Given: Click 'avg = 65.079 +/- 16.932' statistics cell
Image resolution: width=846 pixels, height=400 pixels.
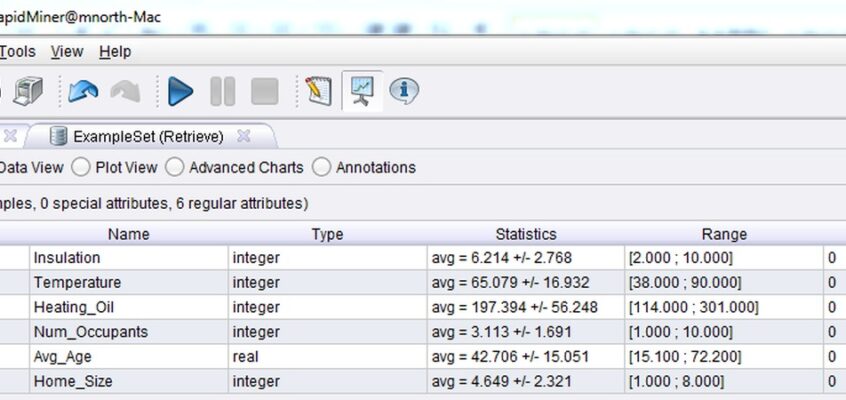Looking at the screenshot, I should (526, 283).
